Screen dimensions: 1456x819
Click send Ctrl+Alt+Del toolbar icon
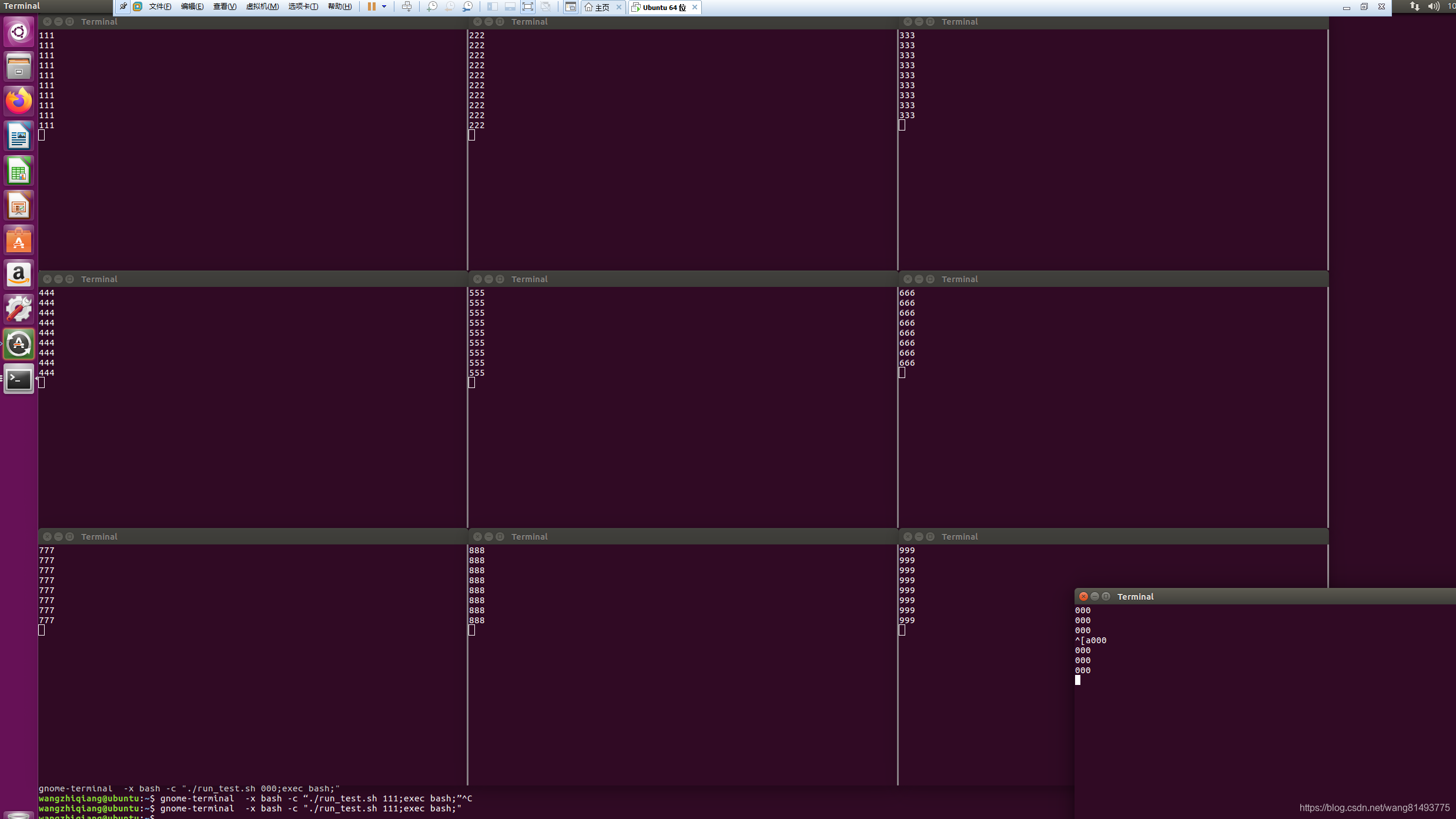pos(406,6)
